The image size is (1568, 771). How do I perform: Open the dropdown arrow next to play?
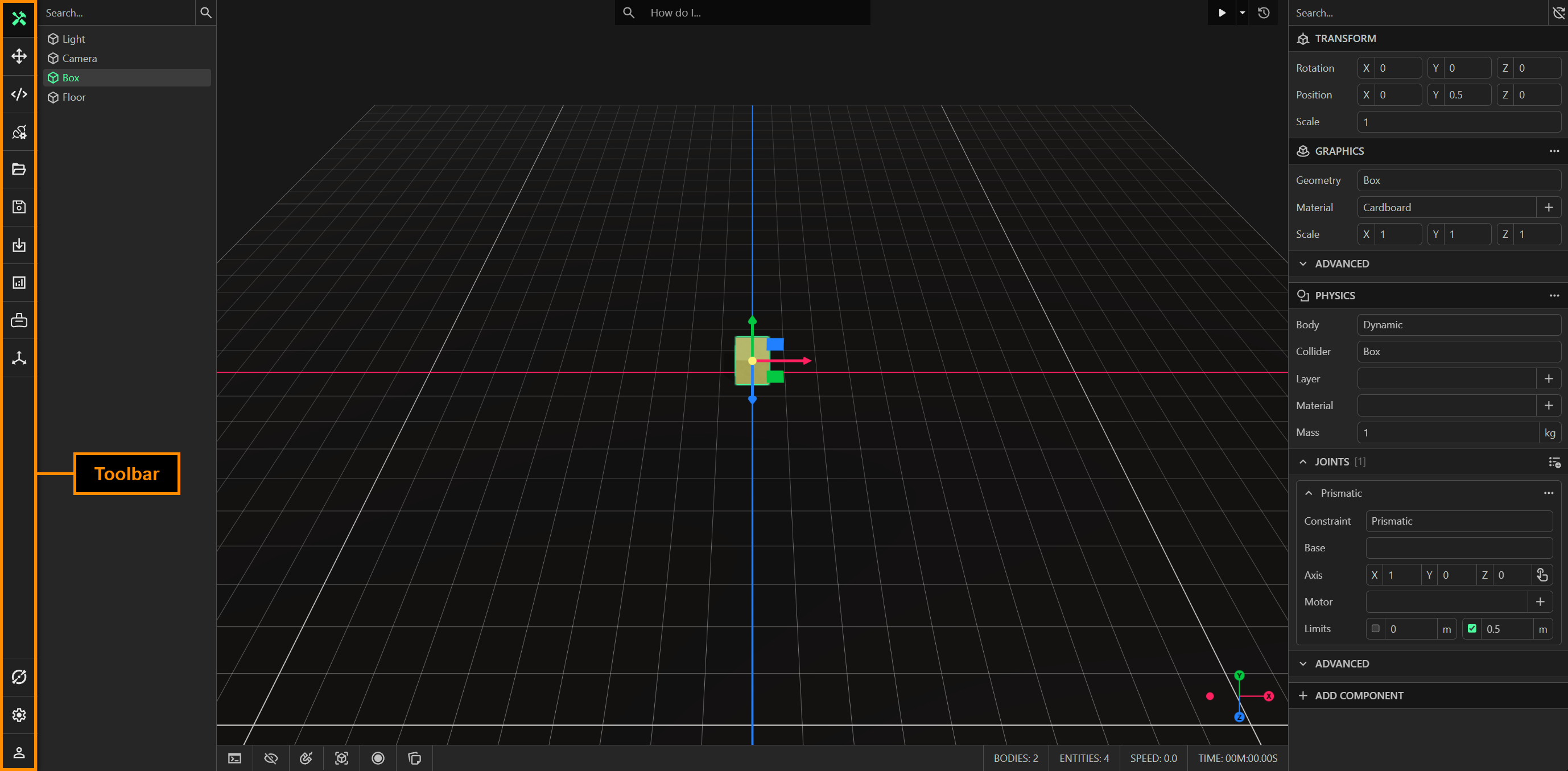pos(1243,13)
